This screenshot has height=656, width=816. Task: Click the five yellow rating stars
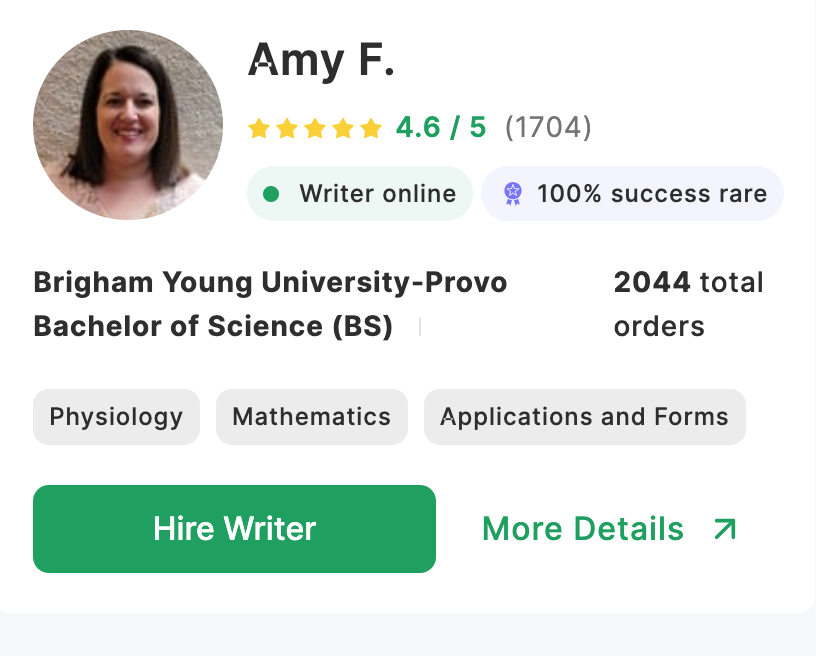pos(315,128)
